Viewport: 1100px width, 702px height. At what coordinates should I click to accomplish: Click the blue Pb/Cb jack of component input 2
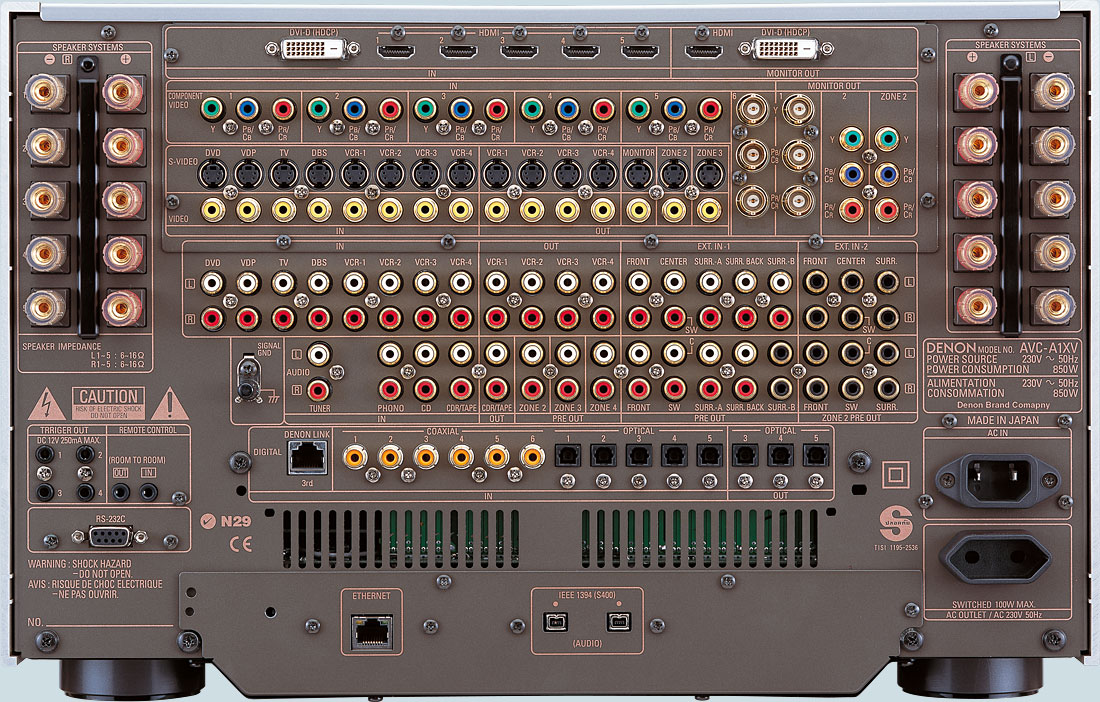(354, 109)
